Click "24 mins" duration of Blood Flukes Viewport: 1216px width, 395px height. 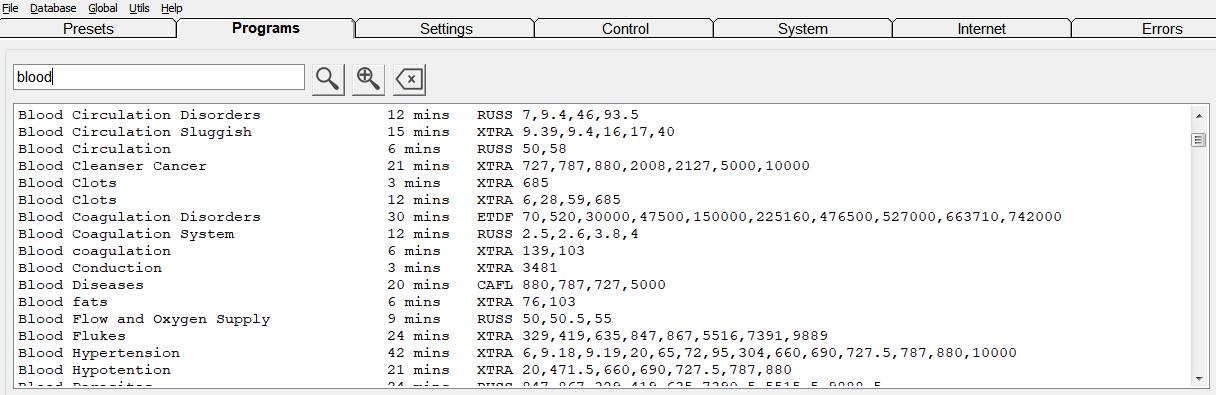coord(419,336)
